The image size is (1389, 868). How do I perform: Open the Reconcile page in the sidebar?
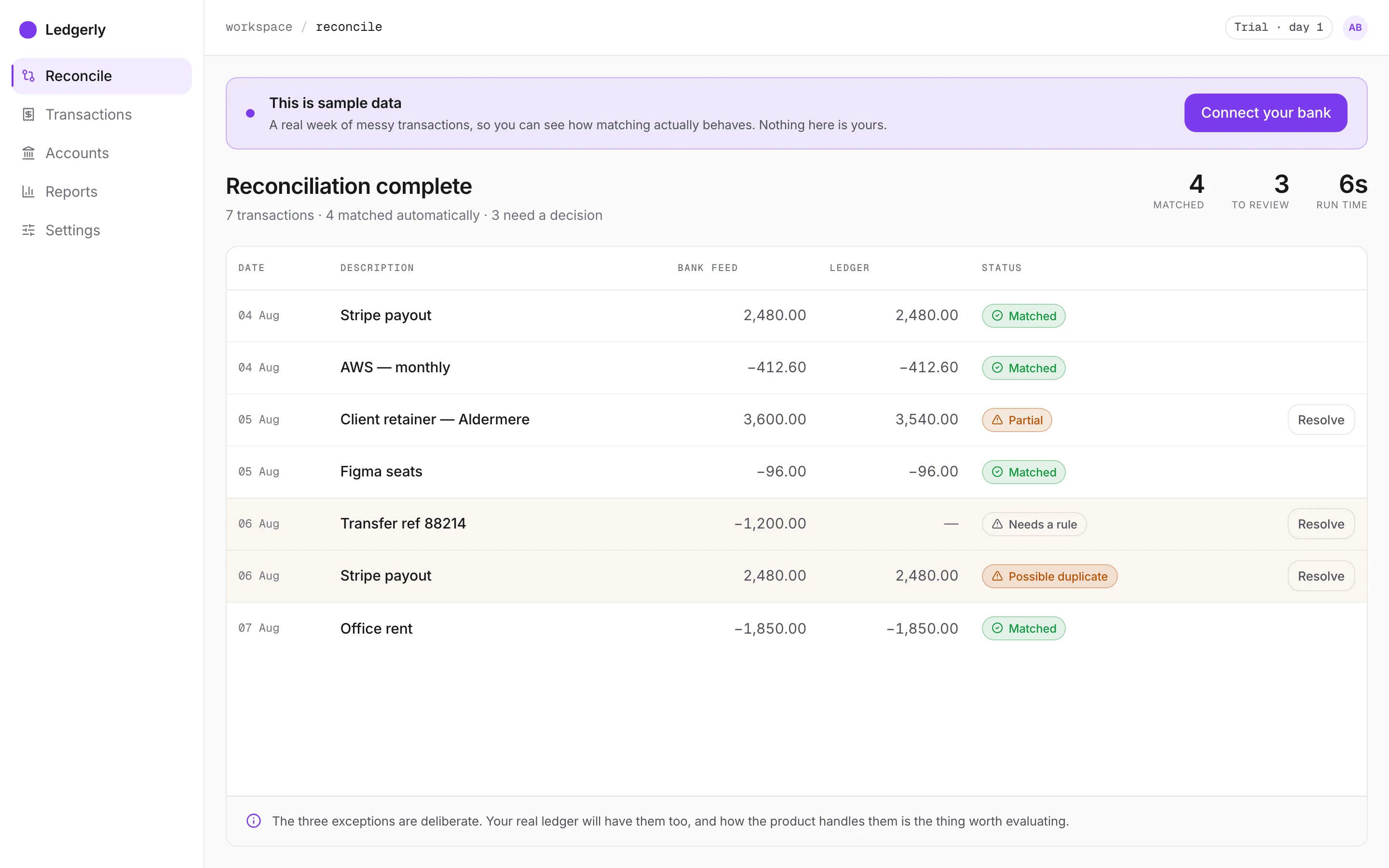(102, 76)
